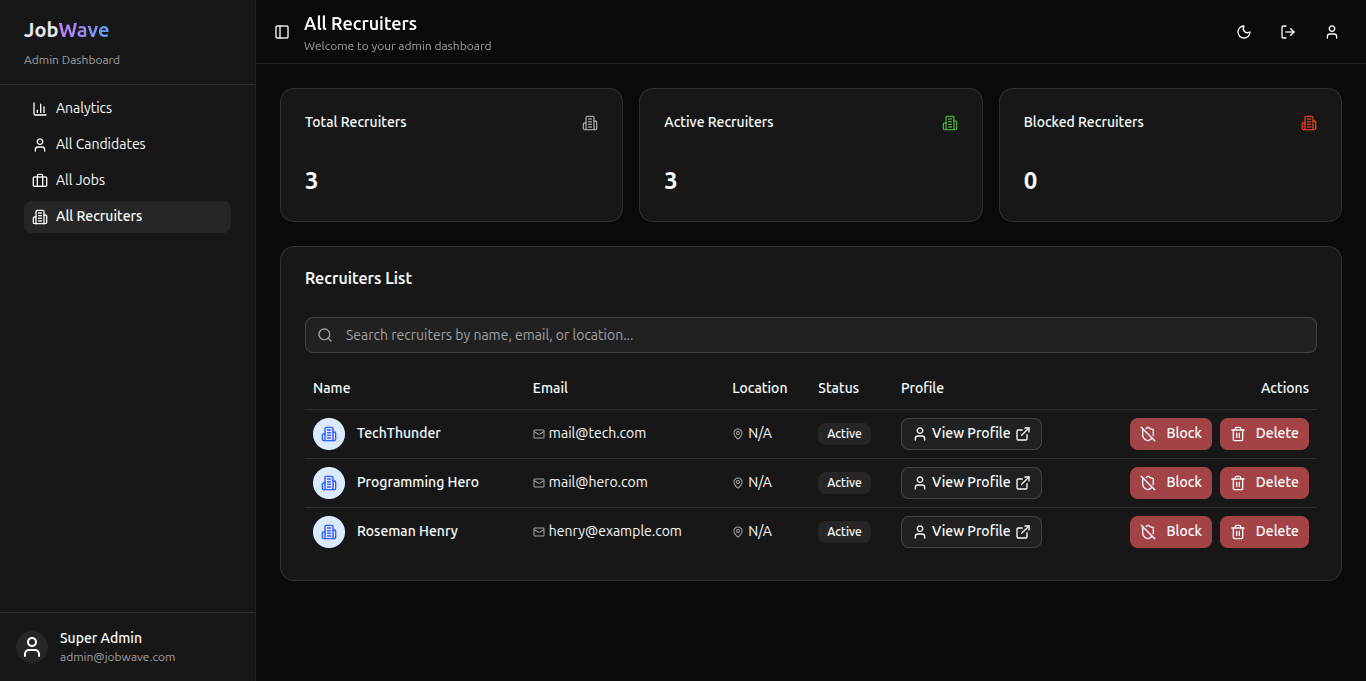Go to All Candidates page
This screenshot has width=1366, height=681.
click(x=100, y=144)
